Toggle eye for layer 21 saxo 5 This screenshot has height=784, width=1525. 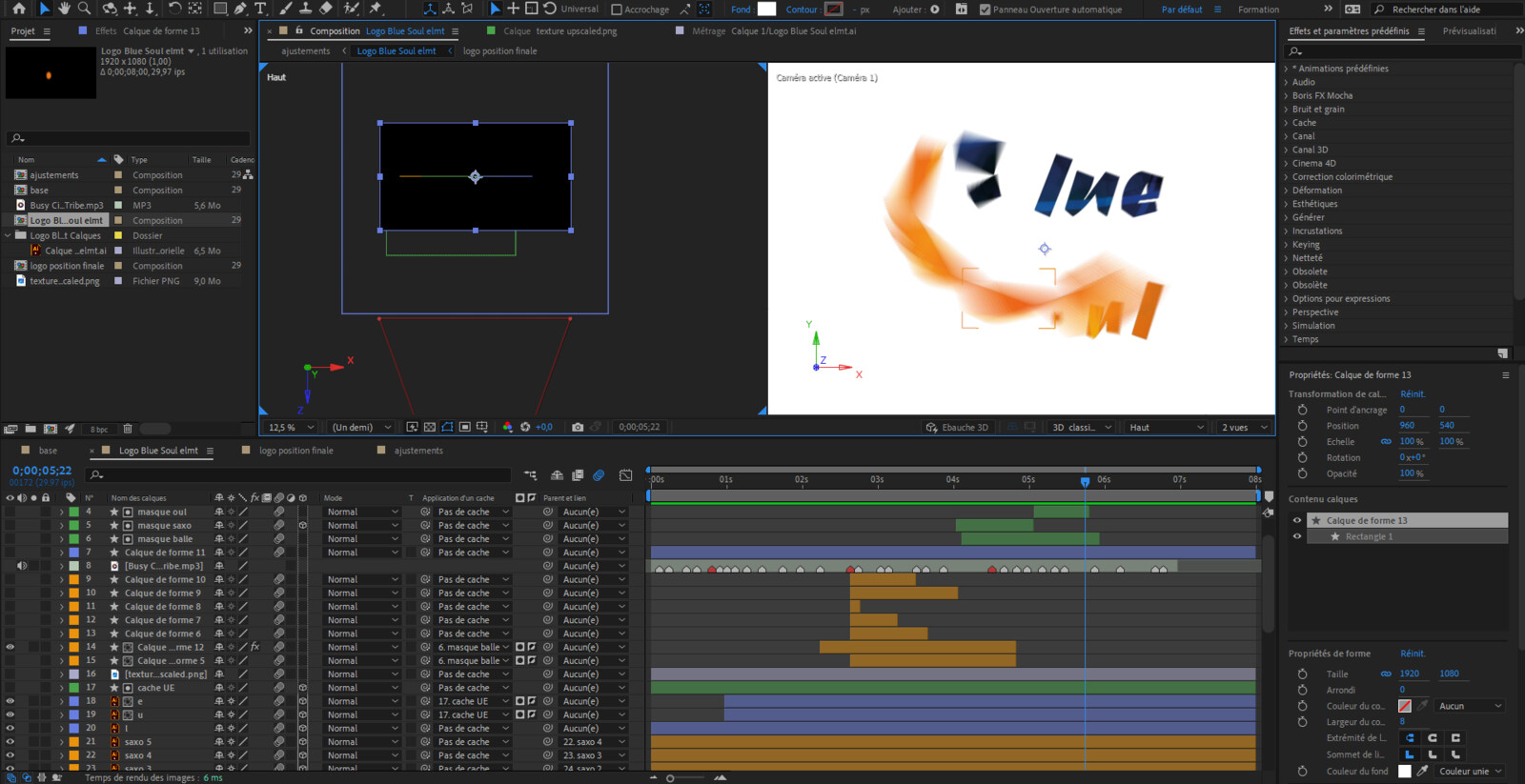pos(10,741)
